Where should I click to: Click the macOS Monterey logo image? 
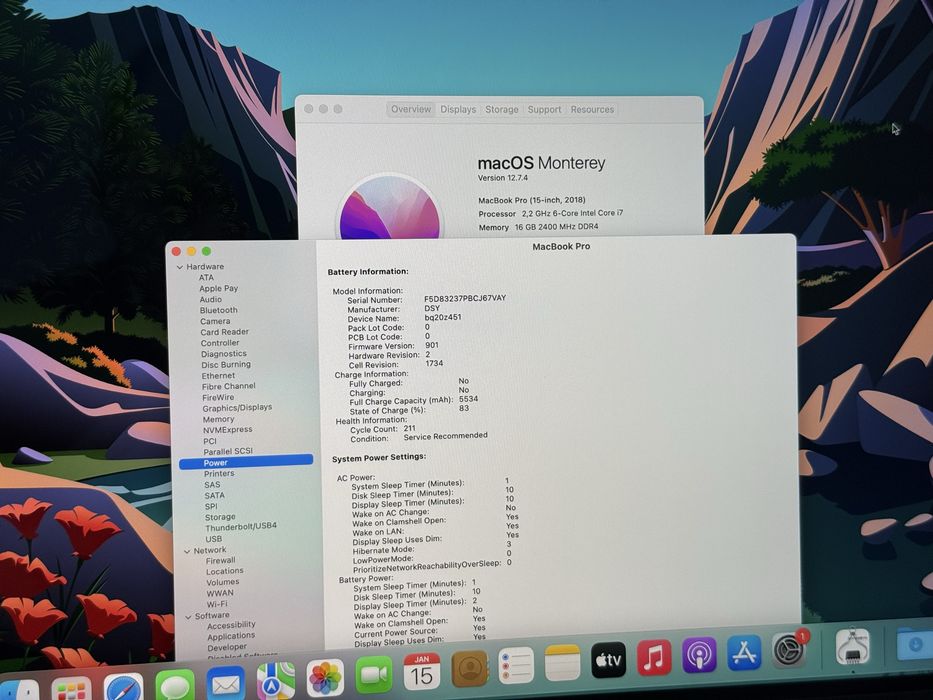click(x=390, y=207)
